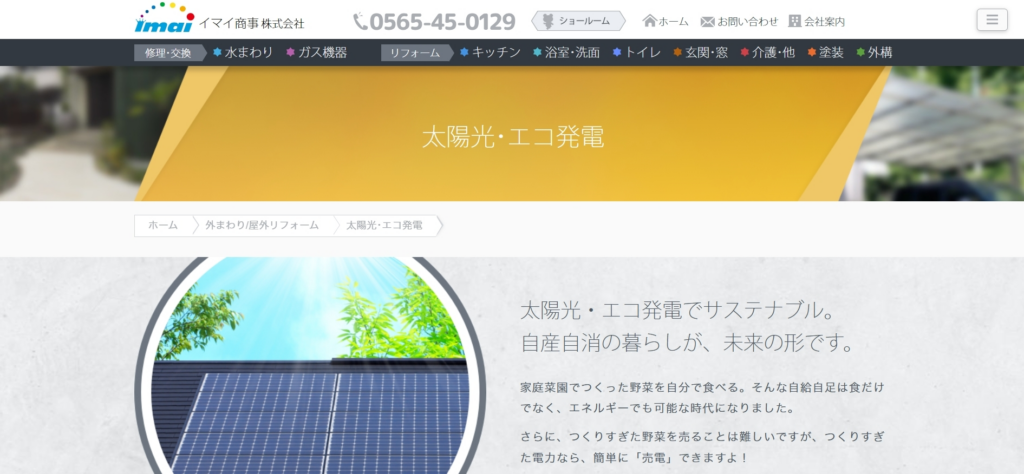Click the Imai company logo
The height and width of the screenshot is (474, 1024).
coord(165,18)
